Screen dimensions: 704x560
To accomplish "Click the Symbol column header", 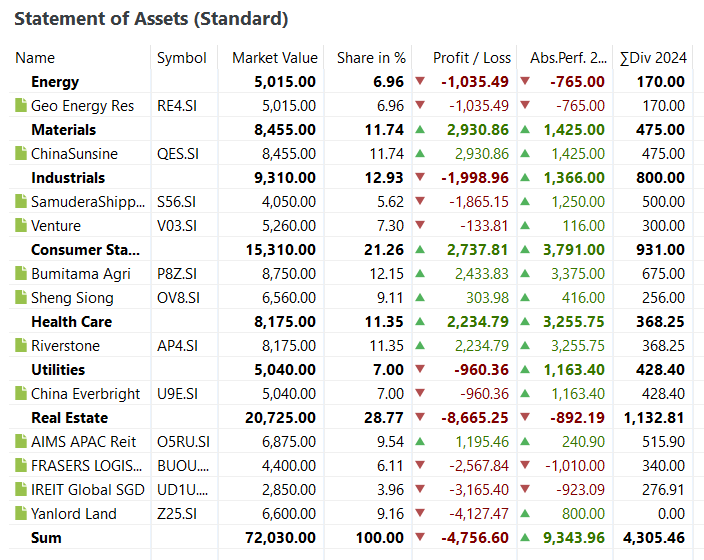I will point(181,58).
